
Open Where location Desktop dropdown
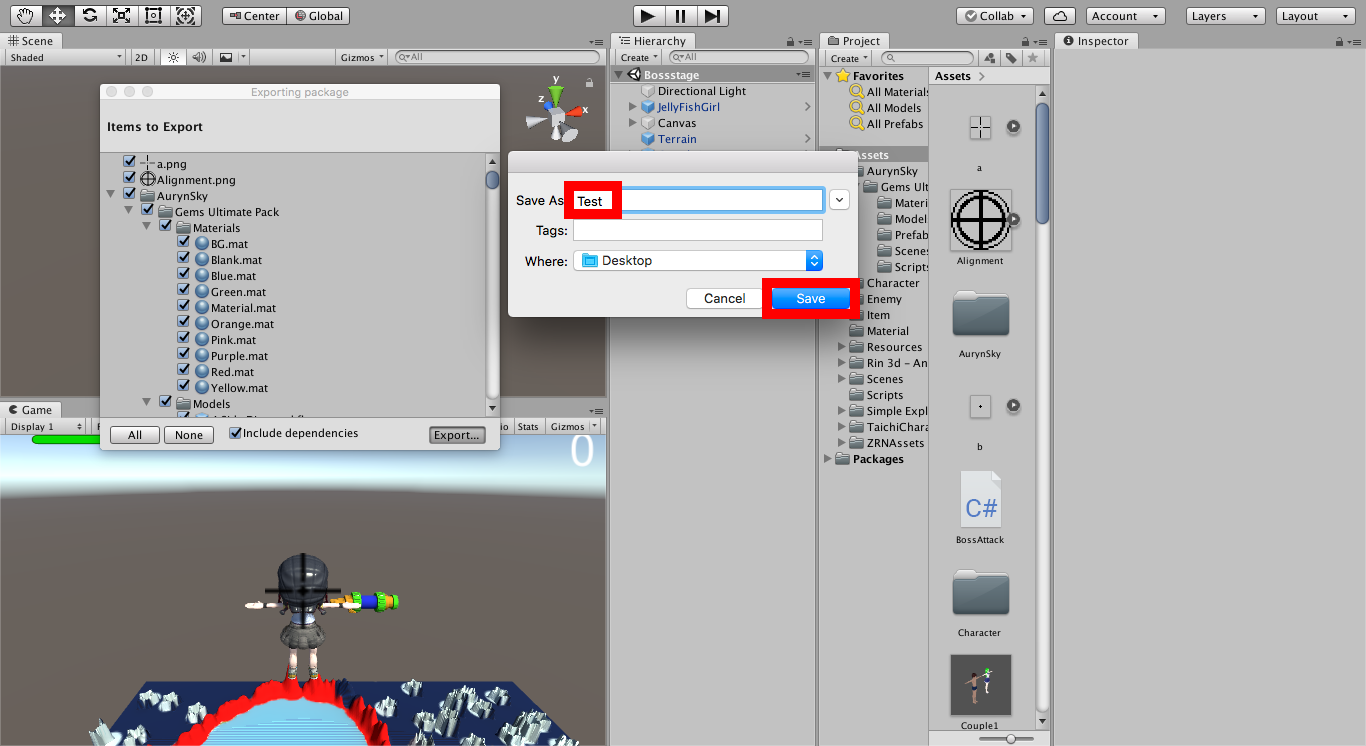click(698, 260)
